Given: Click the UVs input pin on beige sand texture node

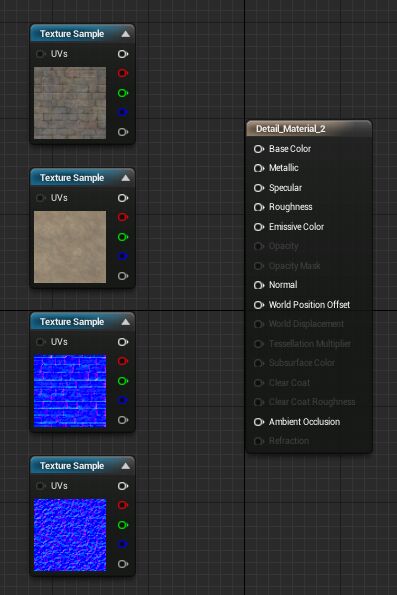Looking at the screenshot, I should click(x=40, y=198).
